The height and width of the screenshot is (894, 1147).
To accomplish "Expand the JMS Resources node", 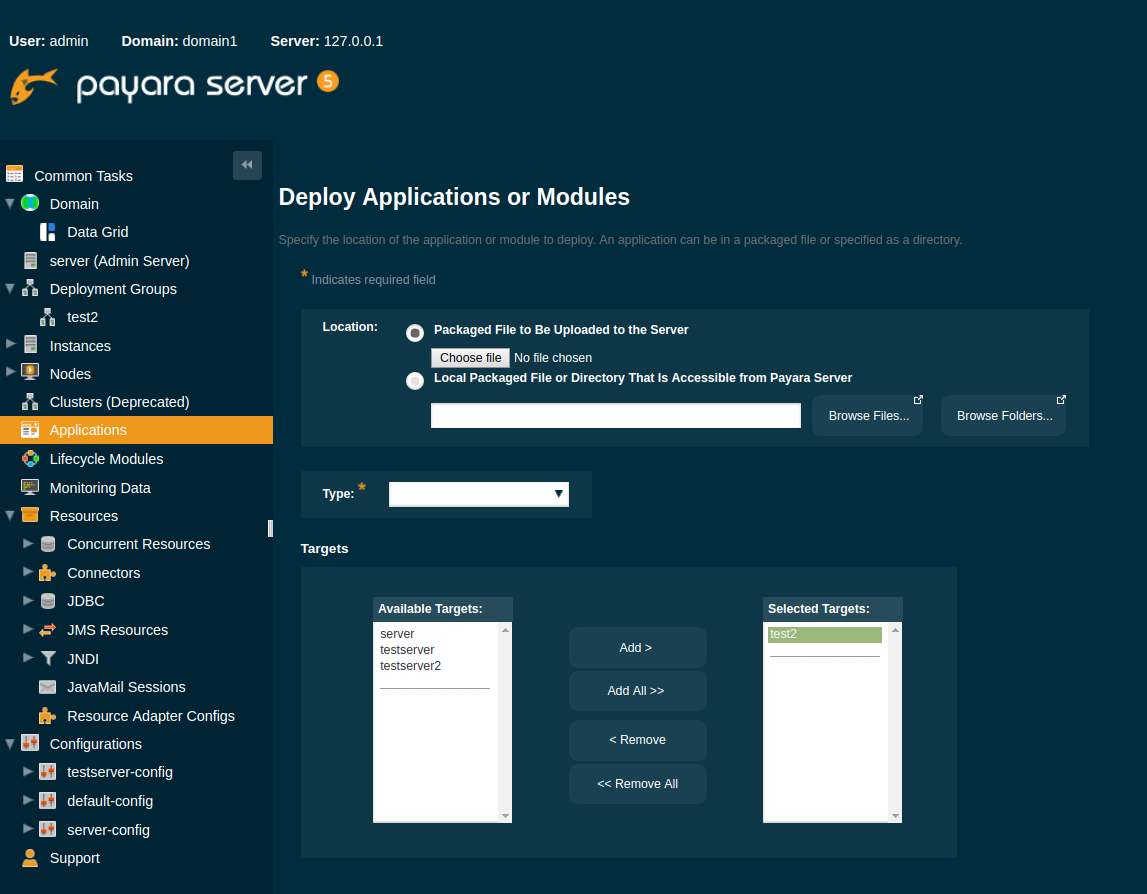I will pos(30,630).
